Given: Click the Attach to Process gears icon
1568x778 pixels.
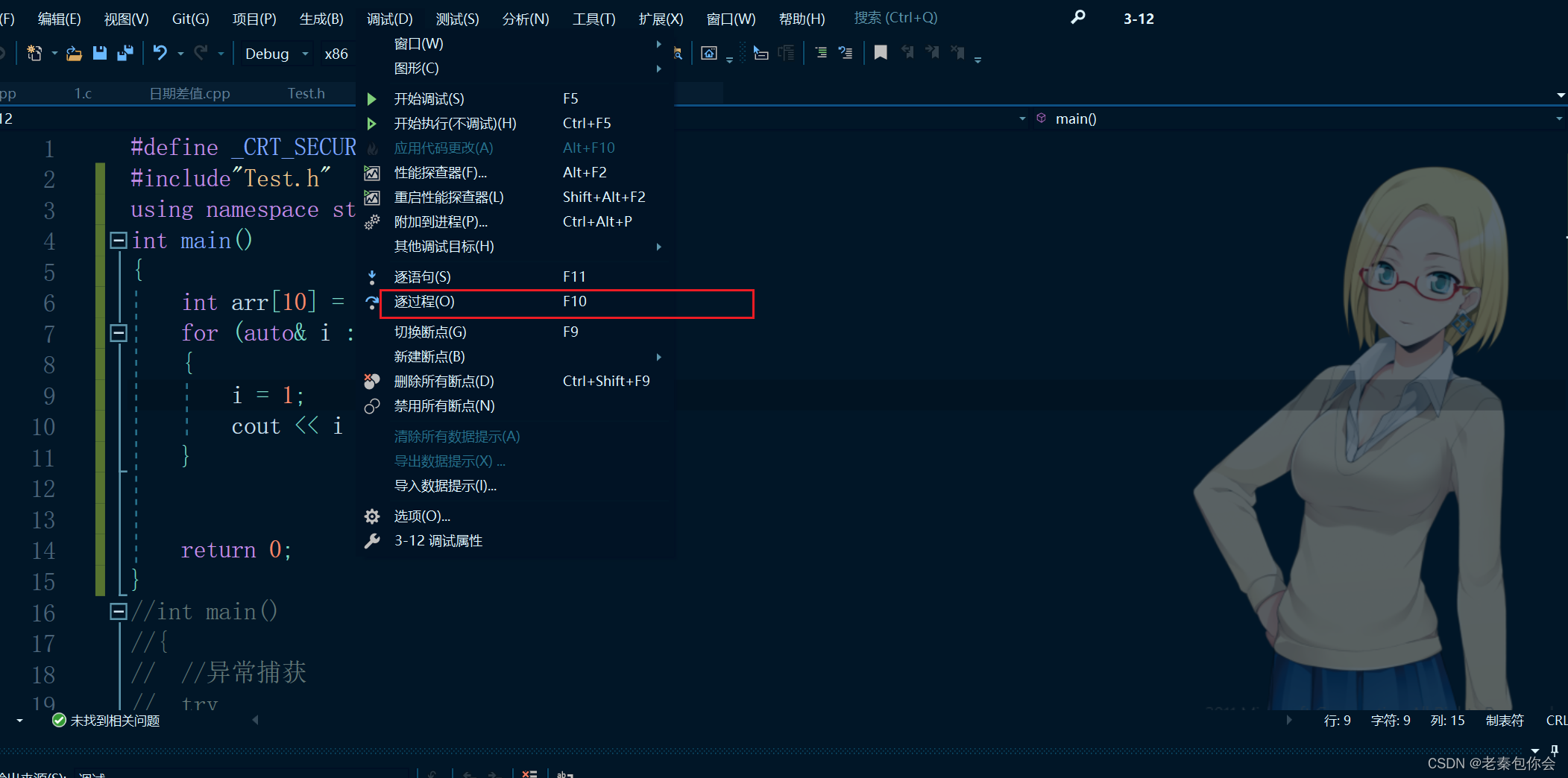Looking at the screenshot, I should pyautogui.click(x=371, y=222).
